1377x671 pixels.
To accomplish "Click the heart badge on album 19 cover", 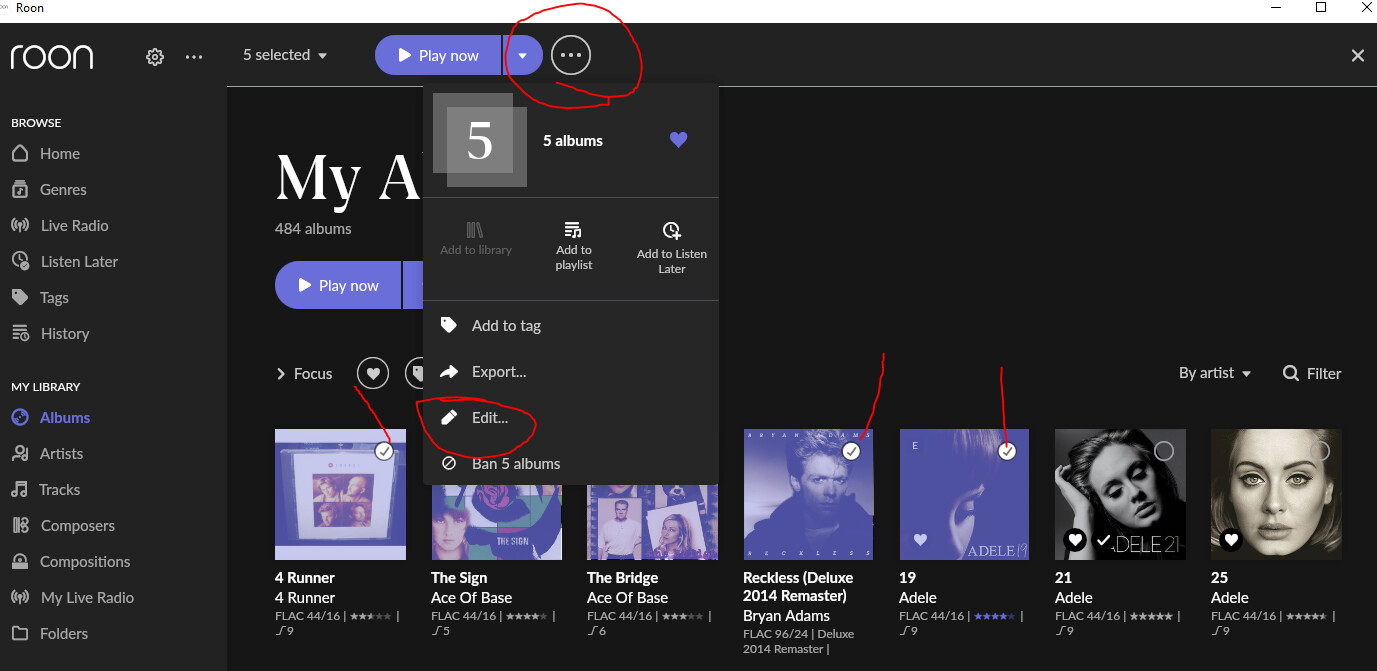I will pyautogui.click(x=920, y=540).
